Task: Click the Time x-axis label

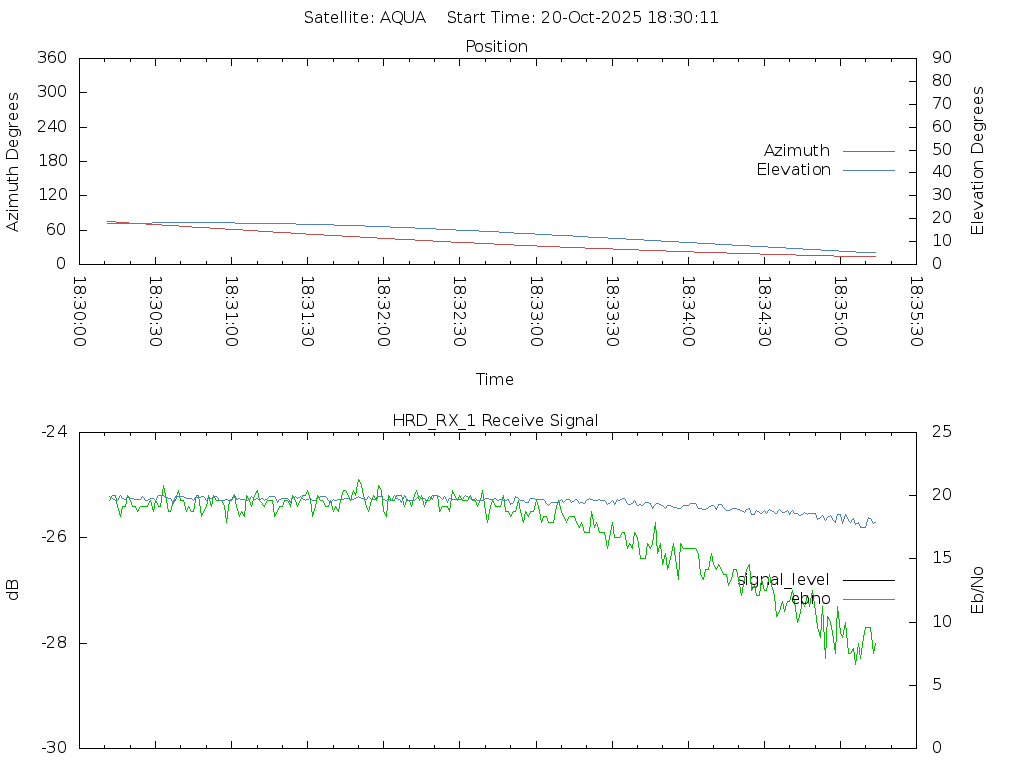Action: pos(495,379)
